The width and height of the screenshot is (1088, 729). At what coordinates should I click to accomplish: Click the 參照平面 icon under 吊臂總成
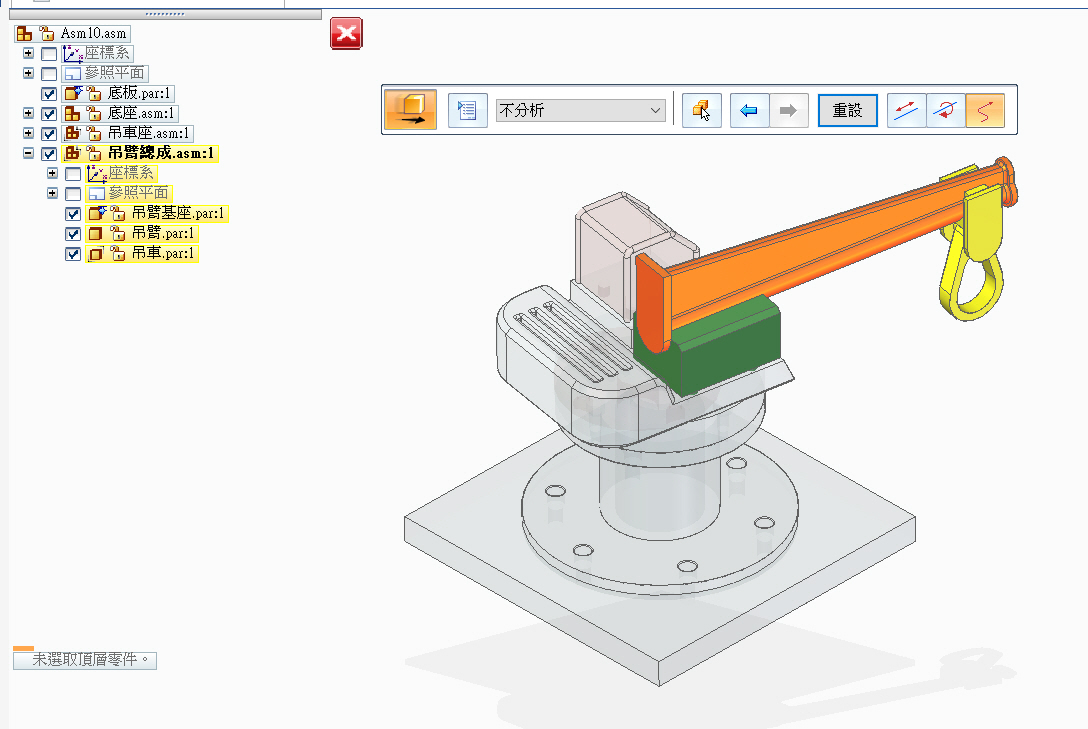click(x=96, y=194)
